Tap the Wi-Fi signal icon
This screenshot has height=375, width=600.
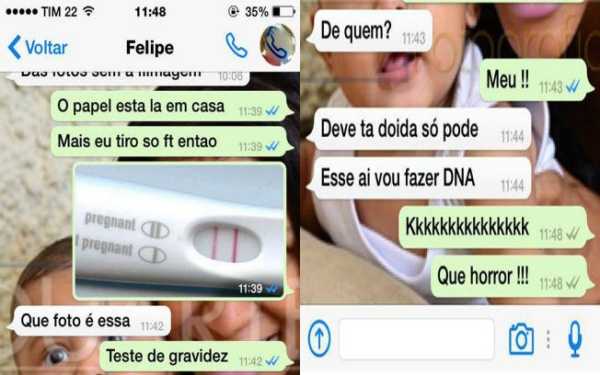[89, 11]
